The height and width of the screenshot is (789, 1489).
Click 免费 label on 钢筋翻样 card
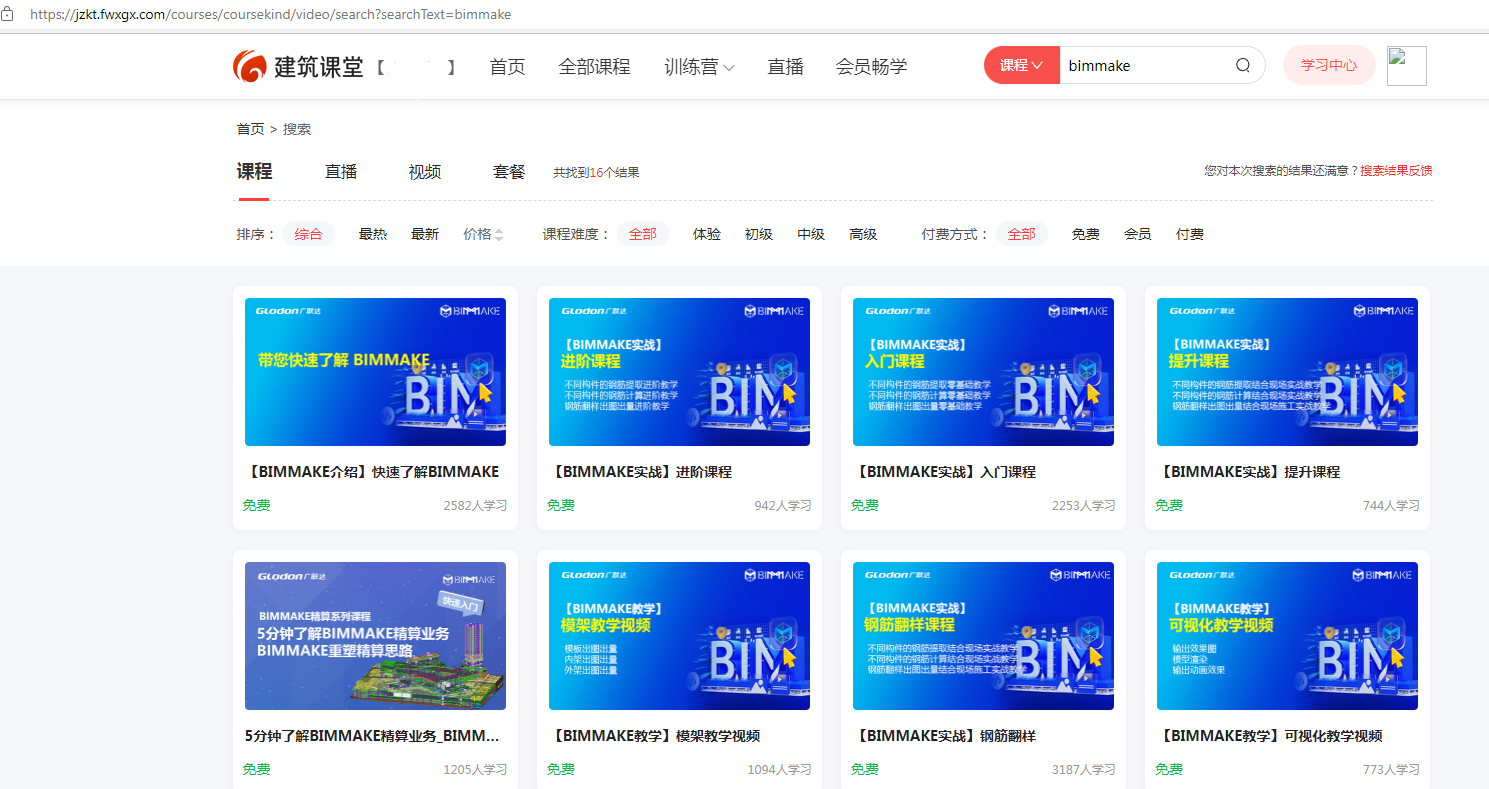pos(865,770)
